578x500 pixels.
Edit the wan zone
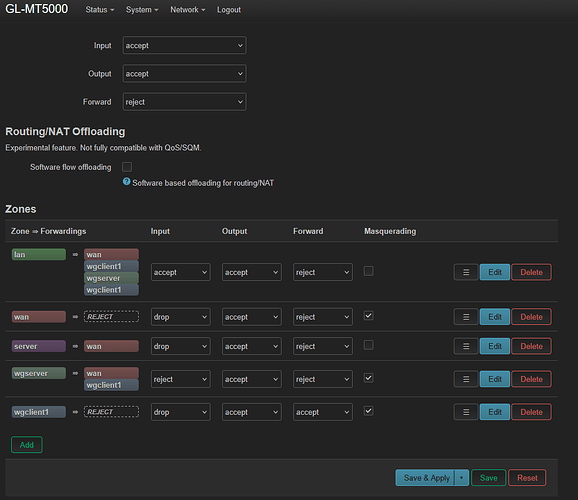click(495, 317)
